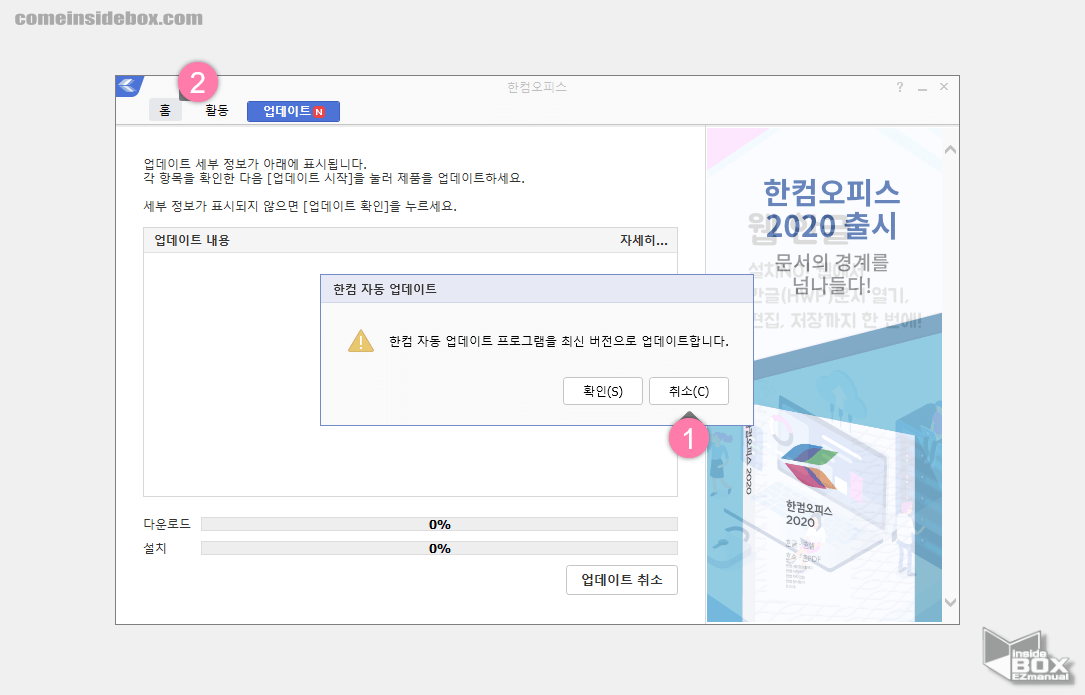Click the 업데이트 내용 column header
This screenshot has height=695, width=1085.
192,240
